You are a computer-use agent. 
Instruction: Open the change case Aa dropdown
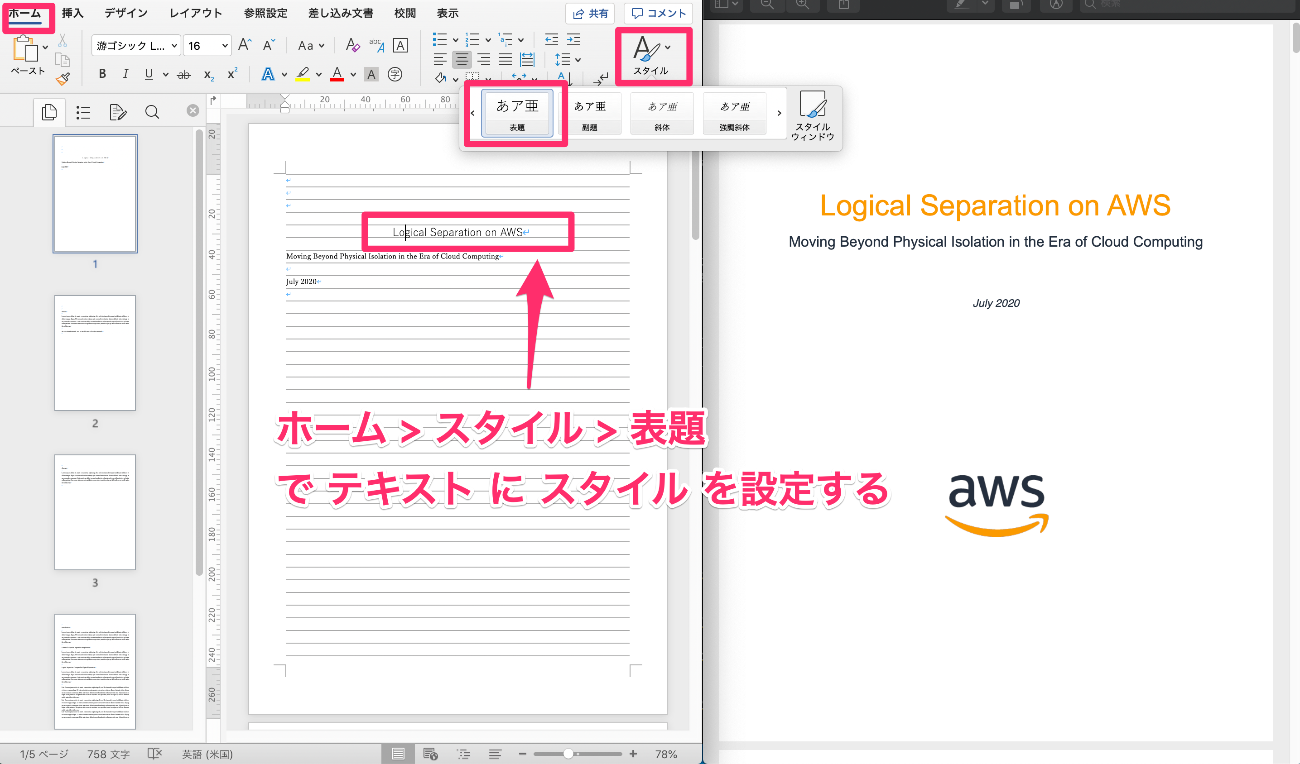pos(312,45)
